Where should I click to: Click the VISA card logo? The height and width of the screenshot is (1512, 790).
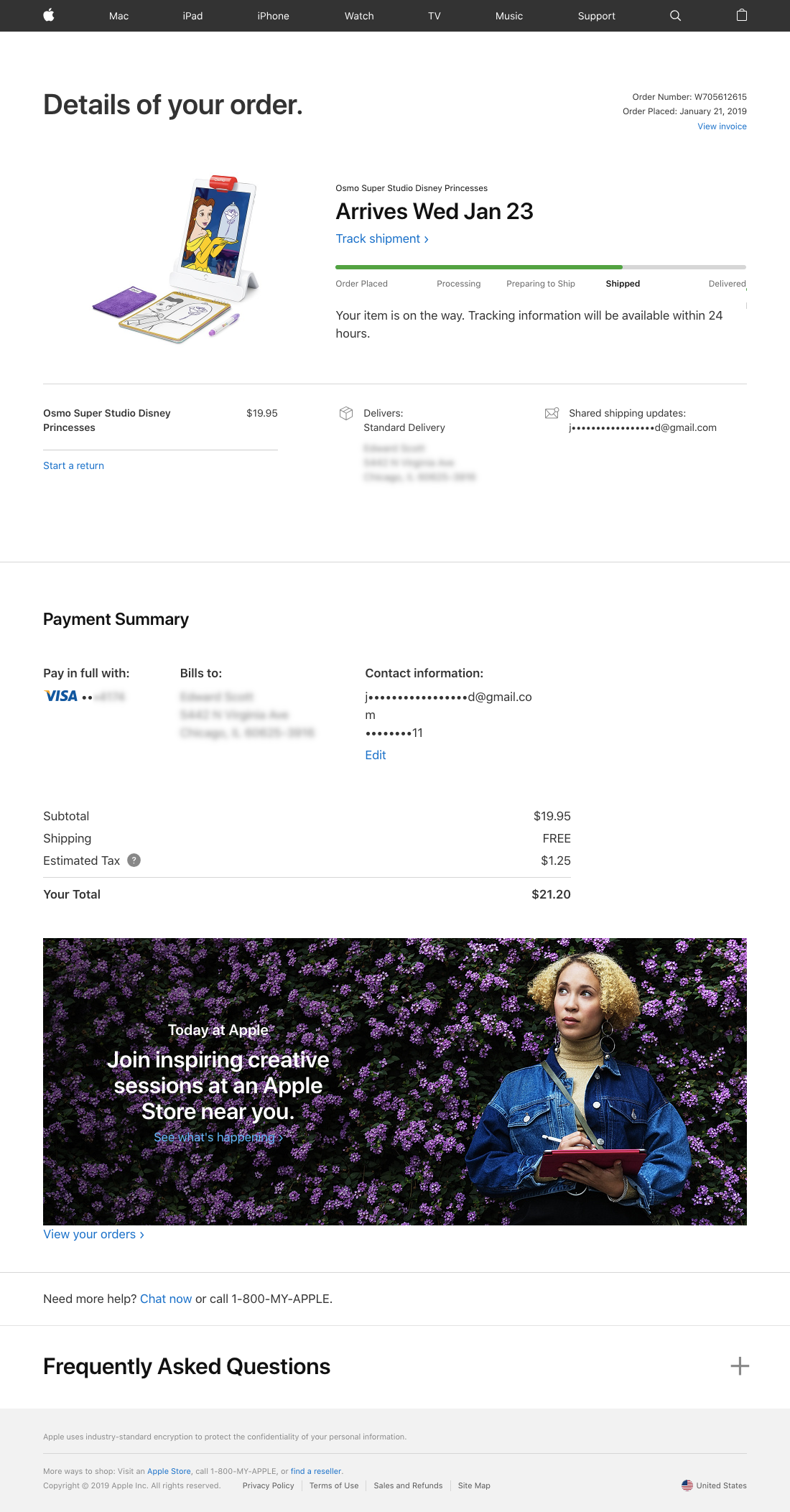61,696
